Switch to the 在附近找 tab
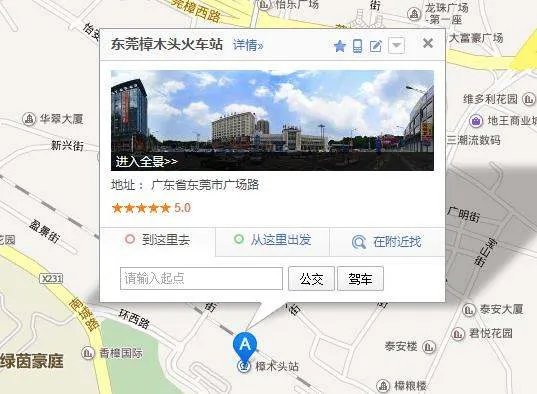This screenshot has height=394, width=537. click(387, 242)
